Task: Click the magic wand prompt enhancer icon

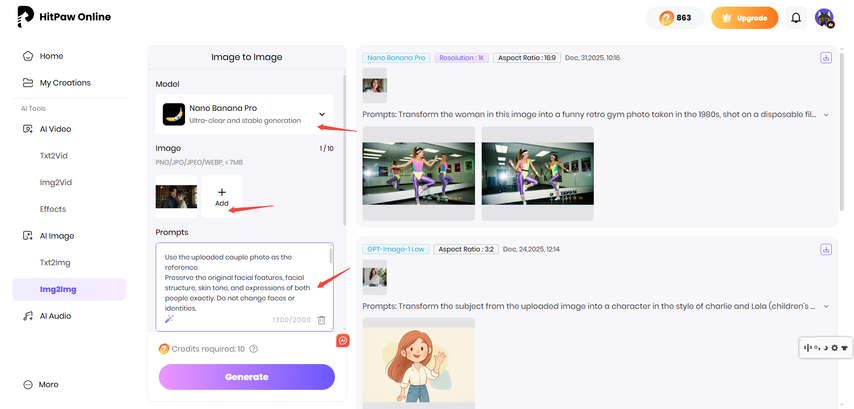Action: coord(169,319)
